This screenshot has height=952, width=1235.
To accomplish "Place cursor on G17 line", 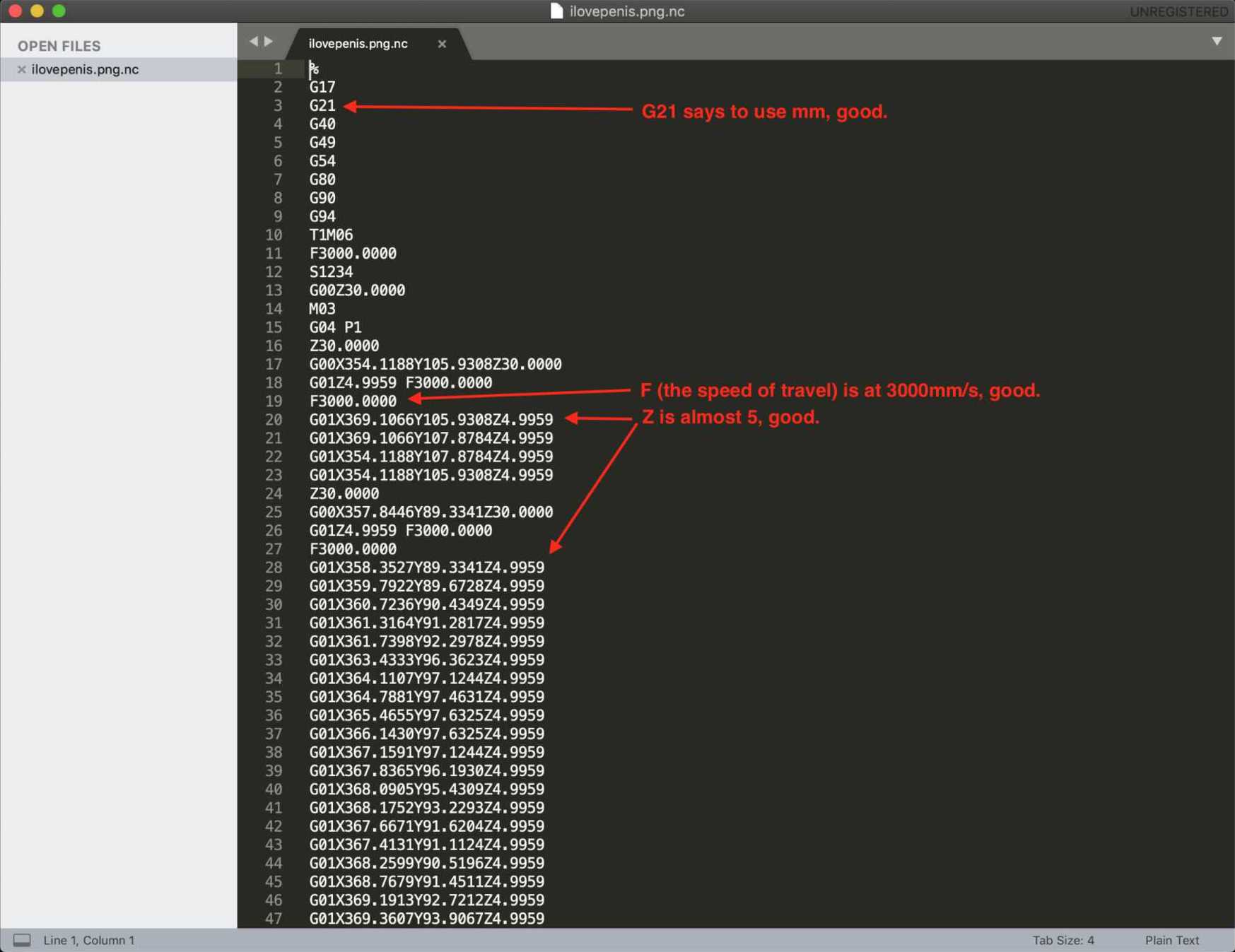I will click(x=322, y=87).
